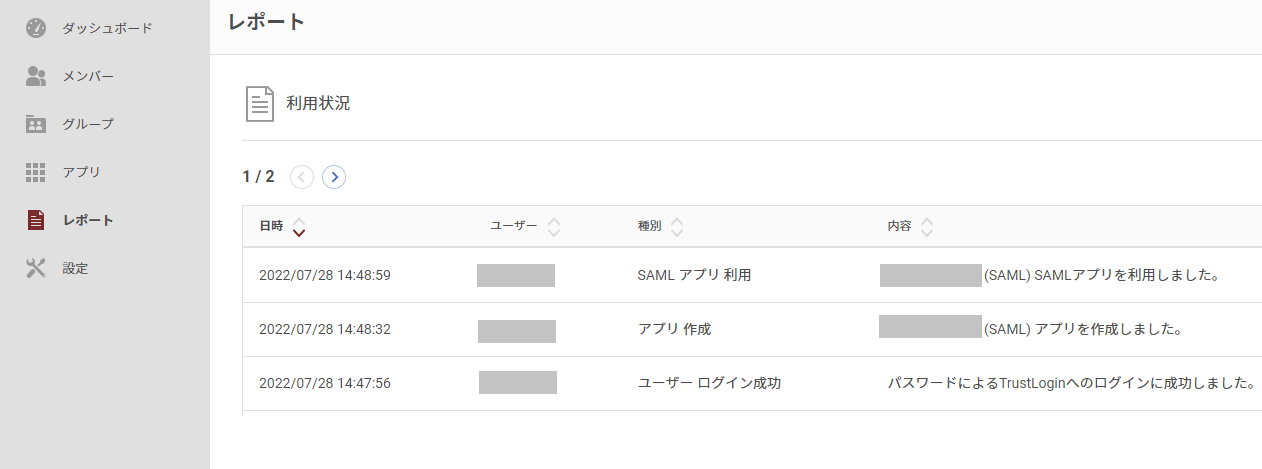Sort by 日時 column arrows

tap(299, 227)
